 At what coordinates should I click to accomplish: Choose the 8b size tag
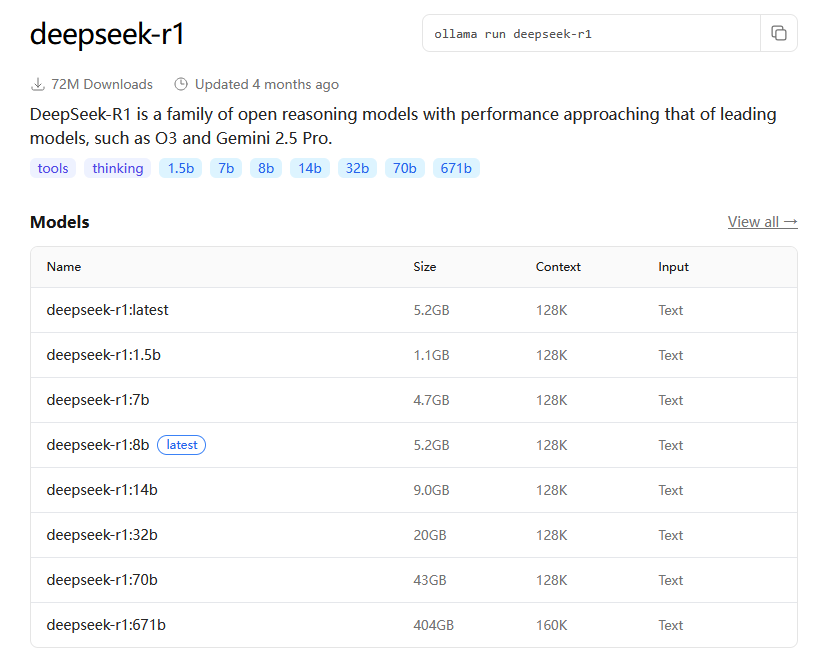tap(266, 168)
